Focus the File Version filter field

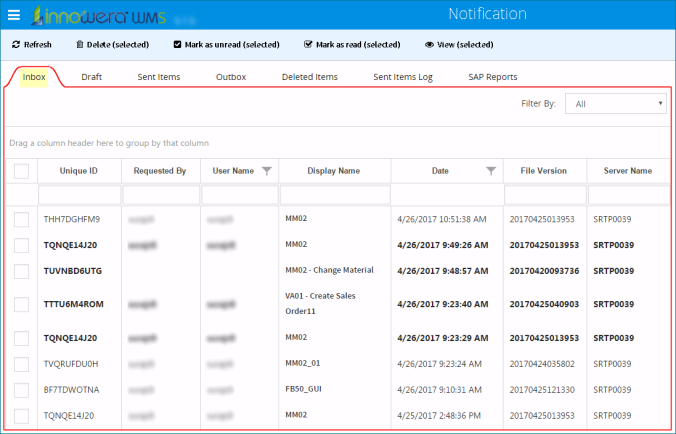(x=545, y=195)
